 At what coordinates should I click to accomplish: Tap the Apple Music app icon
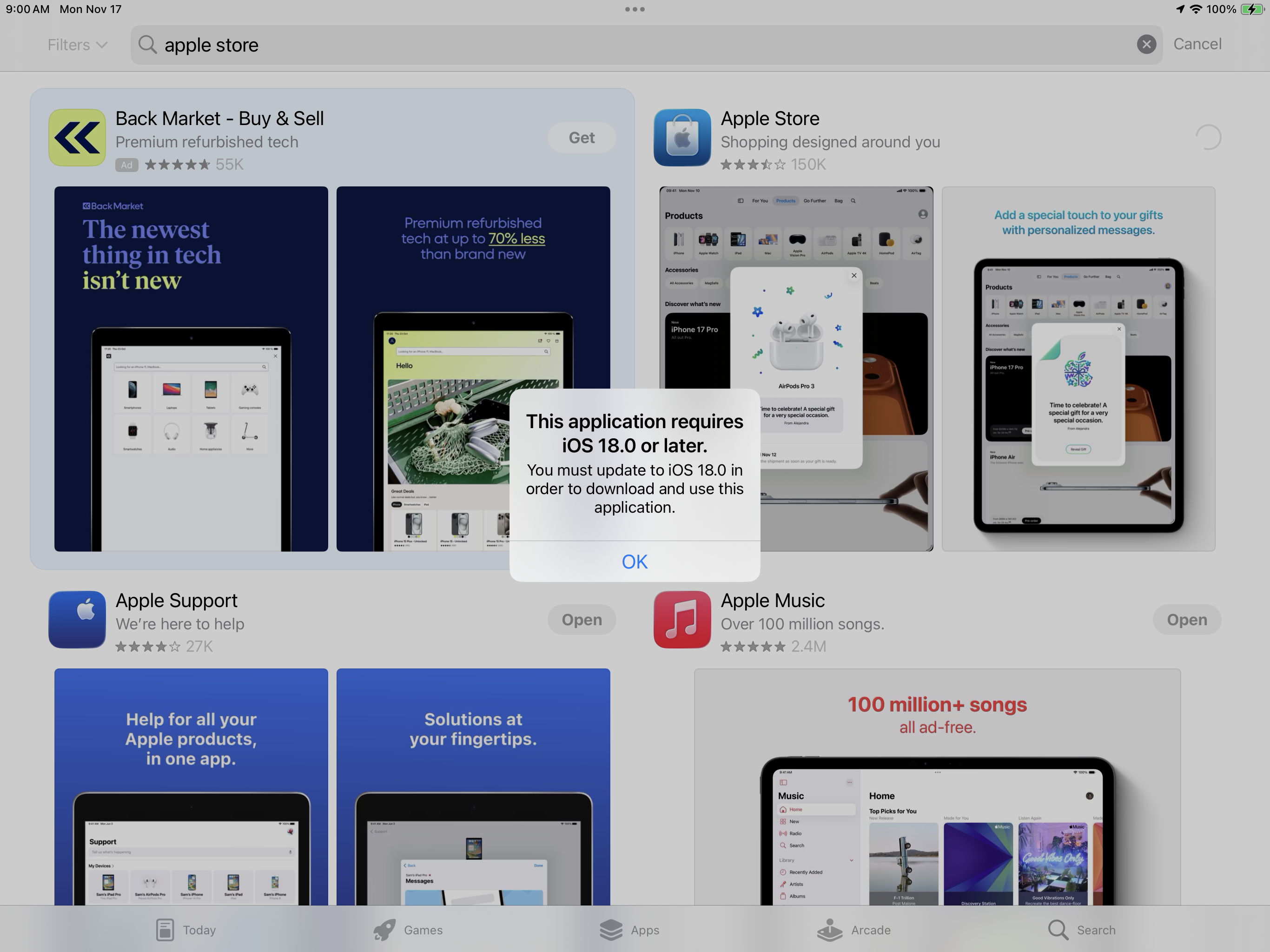682,620
